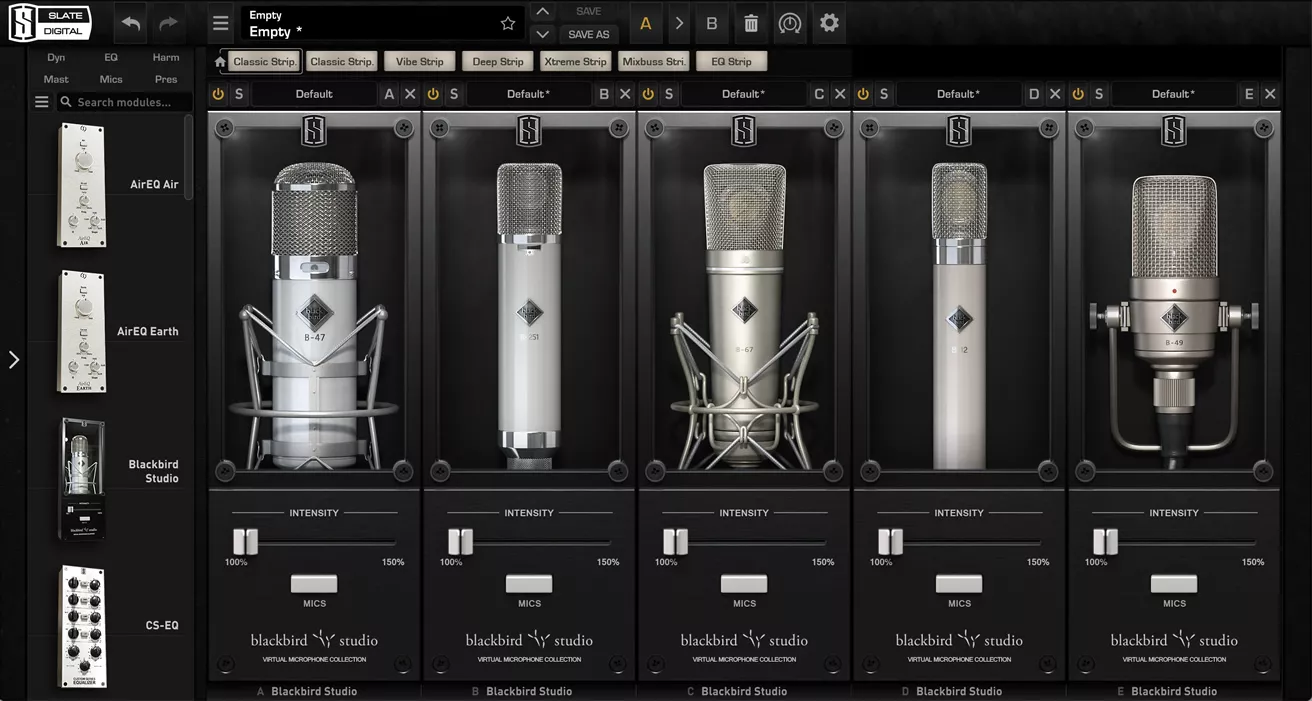Open the Default preset menu on module C

(x=744, y=93)
